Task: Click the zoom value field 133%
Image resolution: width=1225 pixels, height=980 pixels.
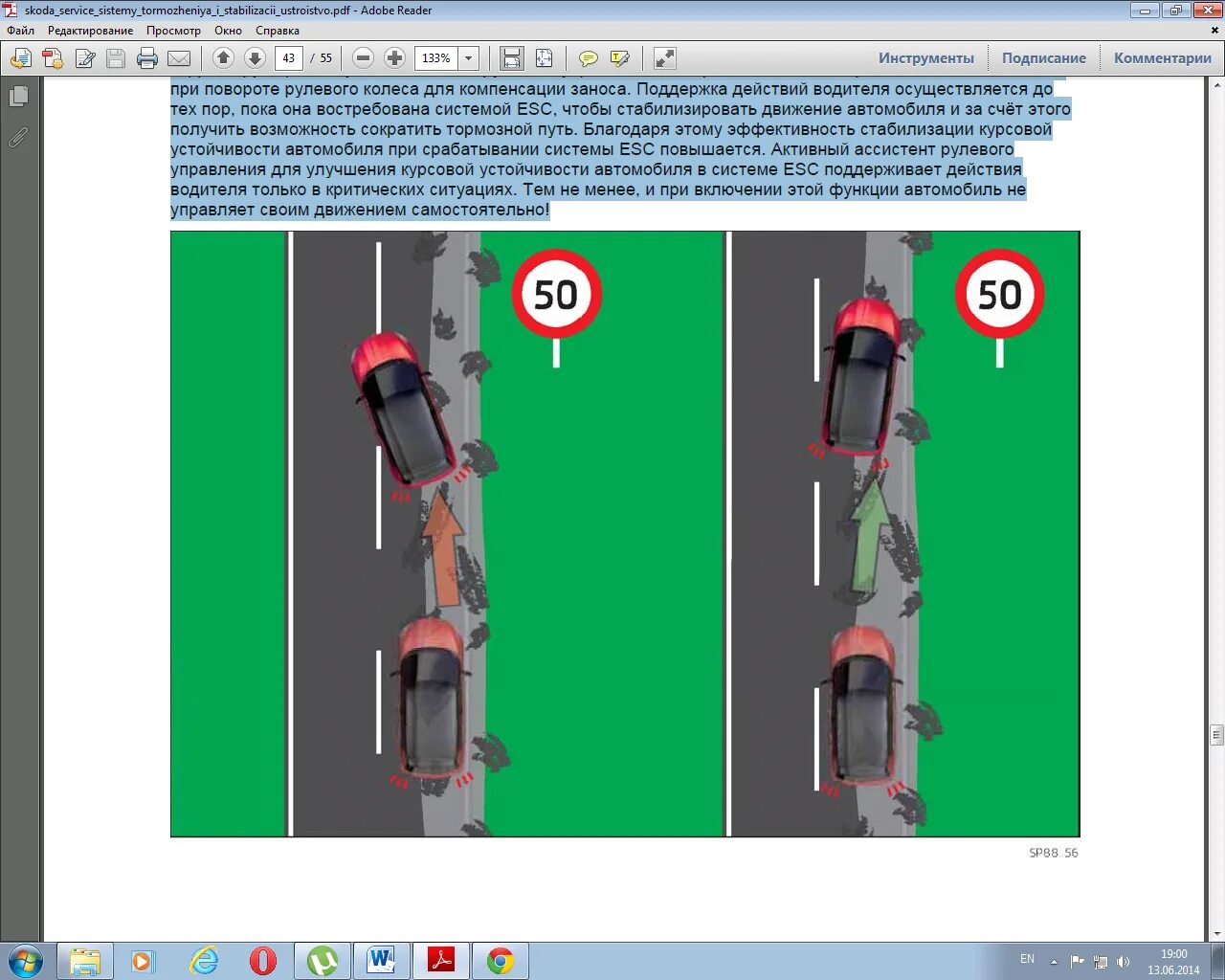Action: (436, 58)
